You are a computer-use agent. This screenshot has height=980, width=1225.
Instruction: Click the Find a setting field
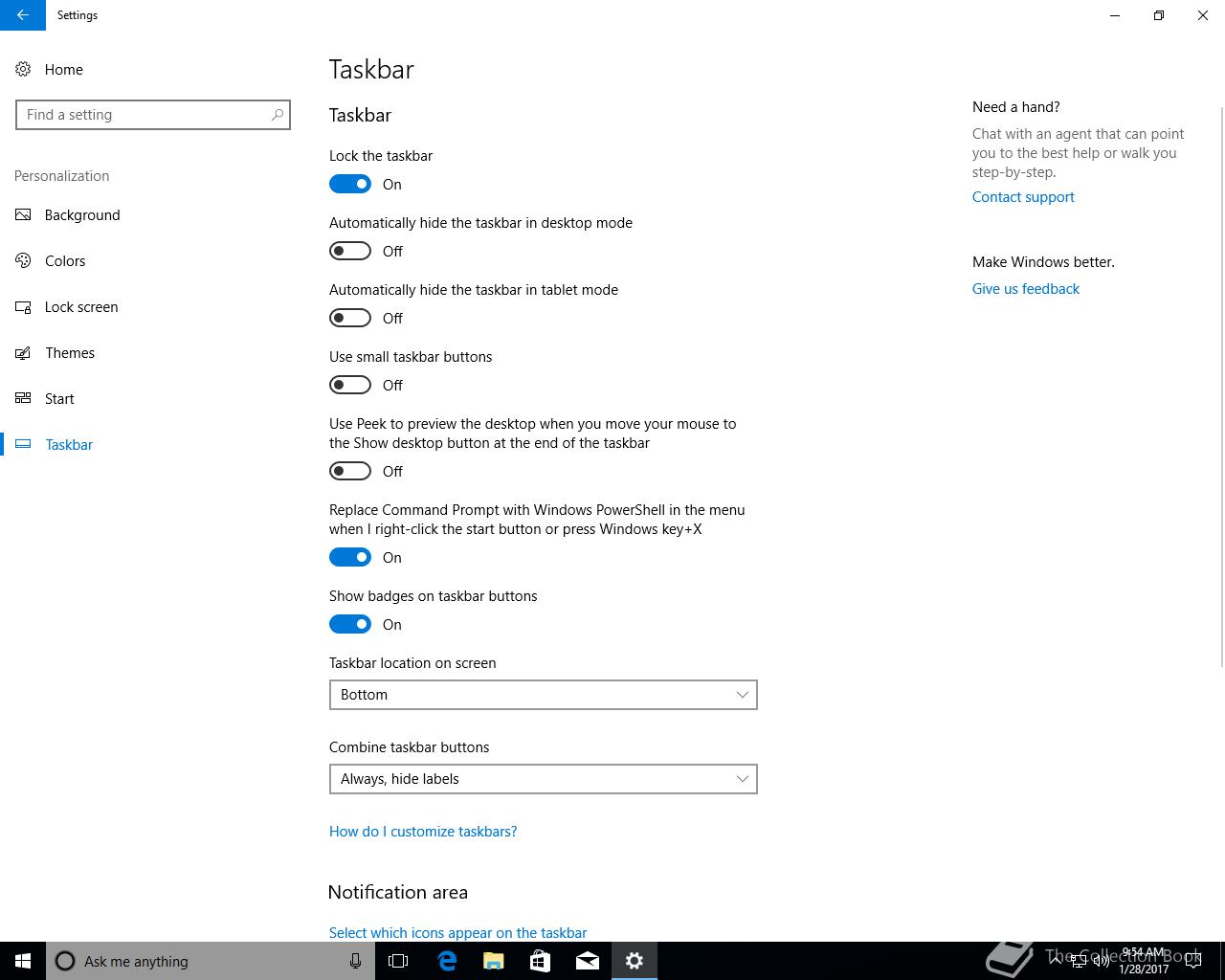(153, 115)
